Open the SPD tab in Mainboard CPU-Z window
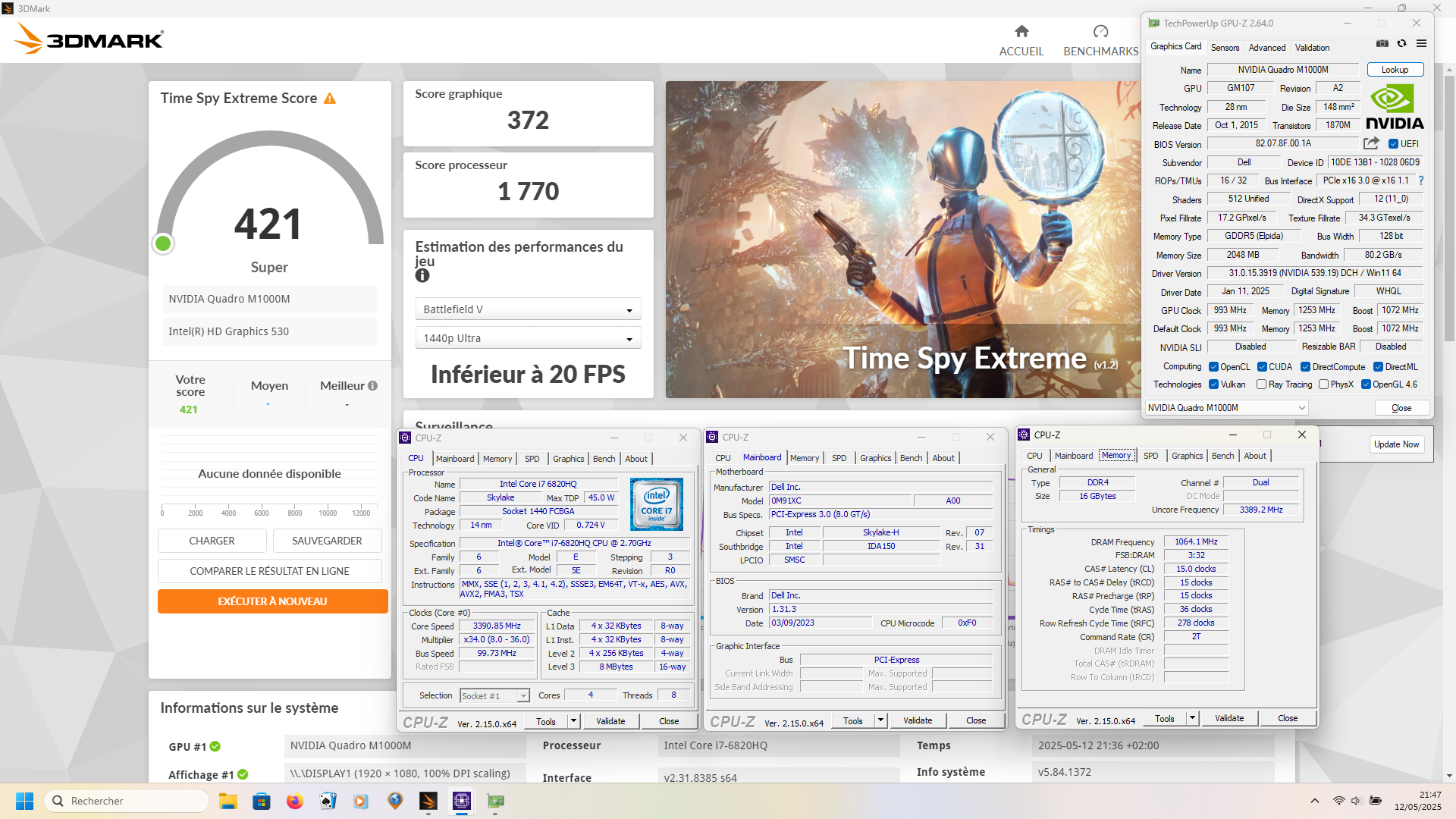Viewport: 1456px width, 819px height. pyautogui.click(x=839, y=458)
